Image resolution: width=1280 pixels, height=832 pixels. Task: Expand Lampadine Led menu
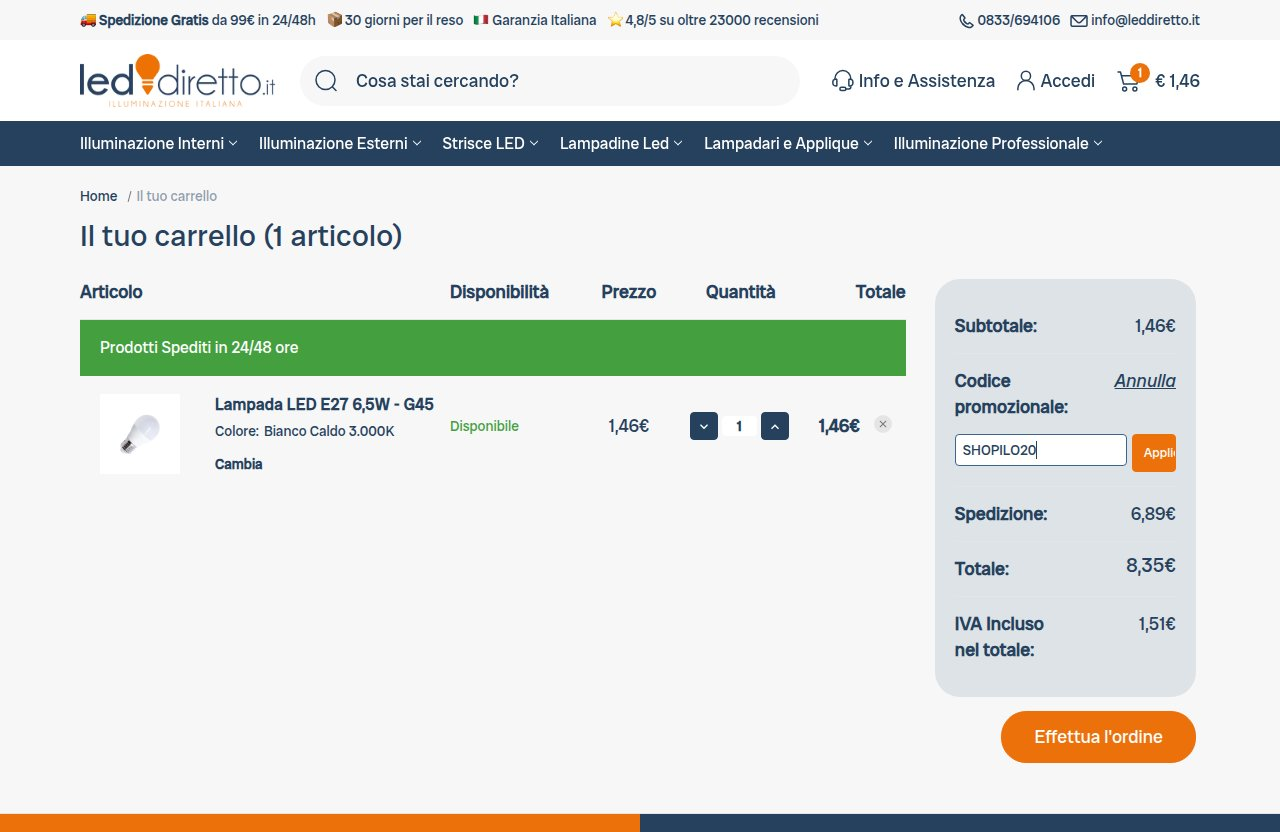[621, 143]
